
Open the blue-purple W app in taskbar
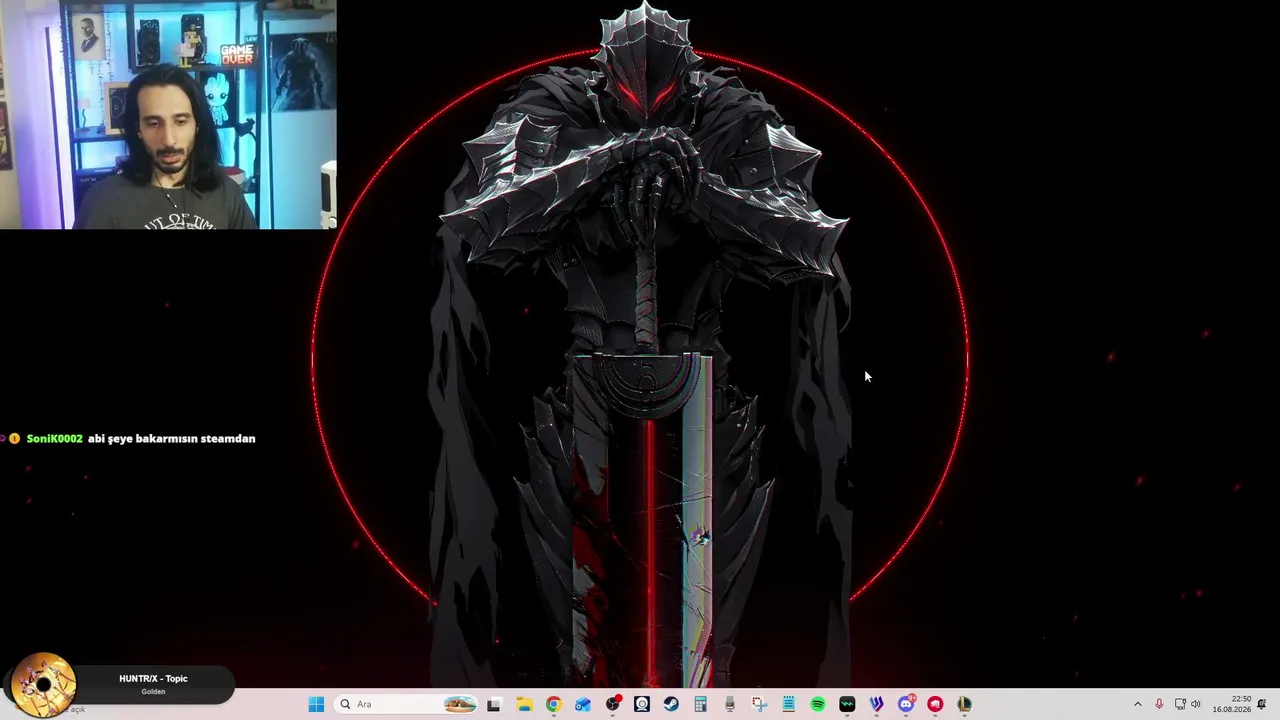click(x=877, y=704)
